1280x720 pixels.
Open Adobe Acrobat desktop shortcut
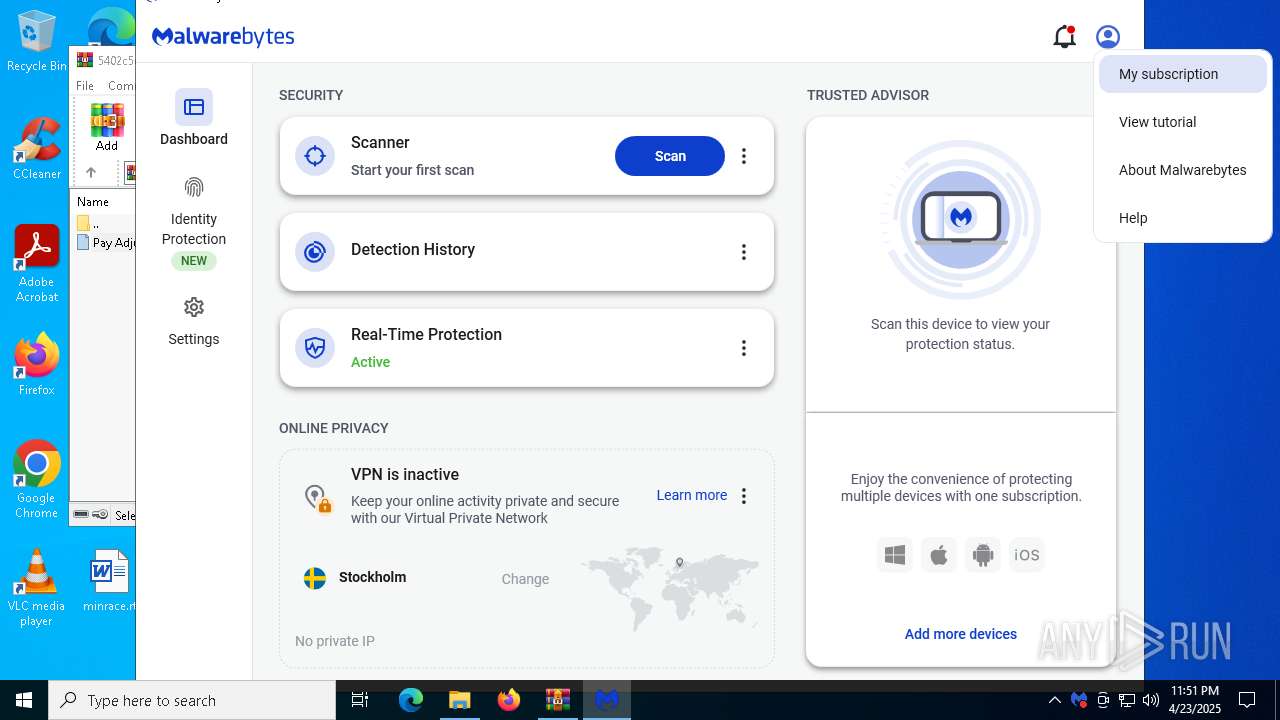[36, 264]
